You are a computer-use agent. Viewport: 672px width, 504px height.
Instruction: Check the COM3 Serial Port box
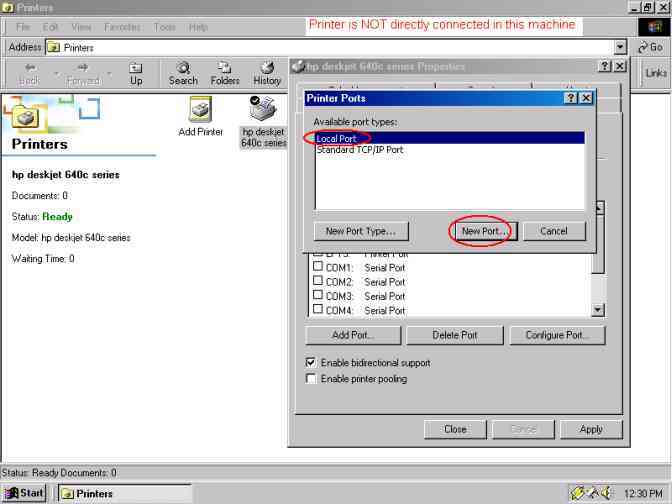[x=318, y=296]
